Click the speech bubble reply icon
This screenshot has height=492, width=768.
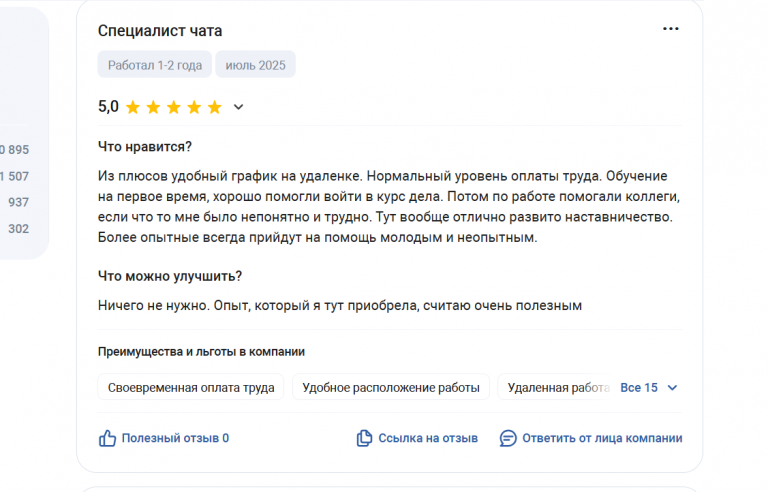(508, 438)
